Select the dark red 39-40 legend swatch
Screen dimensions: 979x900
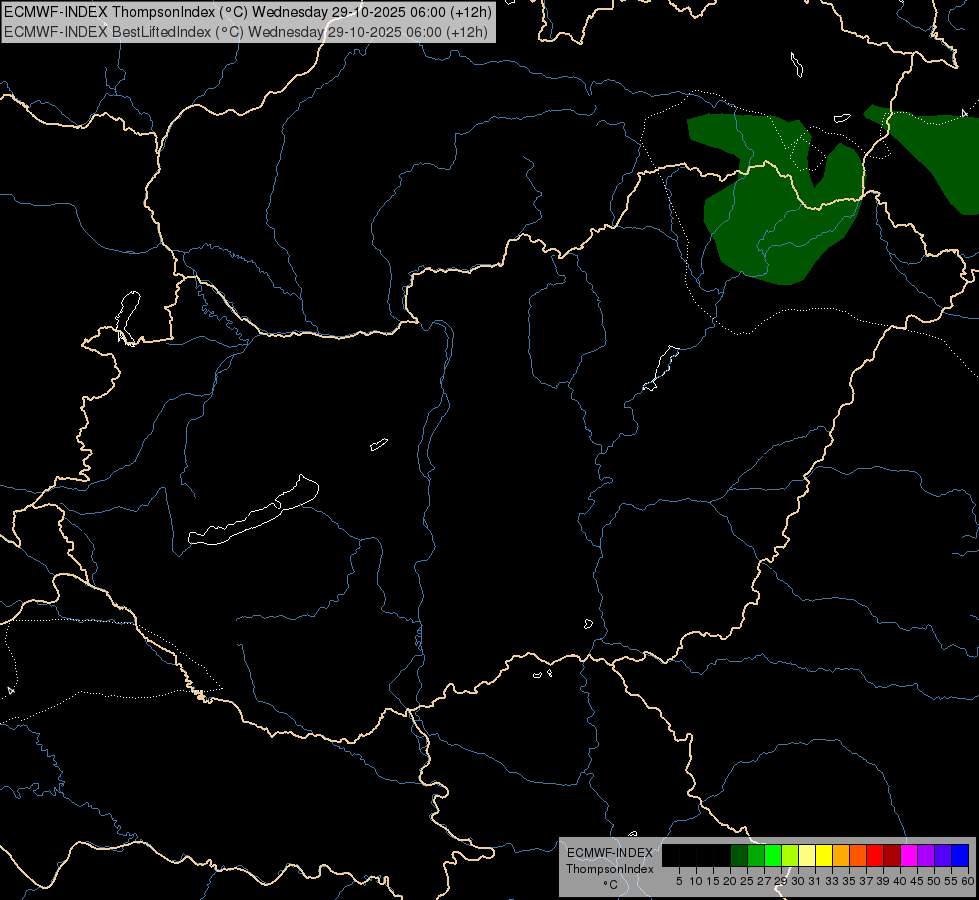[892, 856]
